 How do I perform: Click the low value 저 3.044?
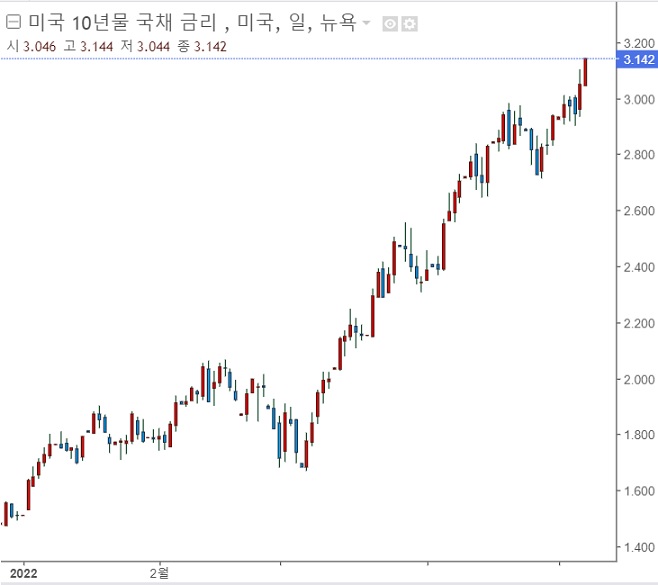pos(145,46)
